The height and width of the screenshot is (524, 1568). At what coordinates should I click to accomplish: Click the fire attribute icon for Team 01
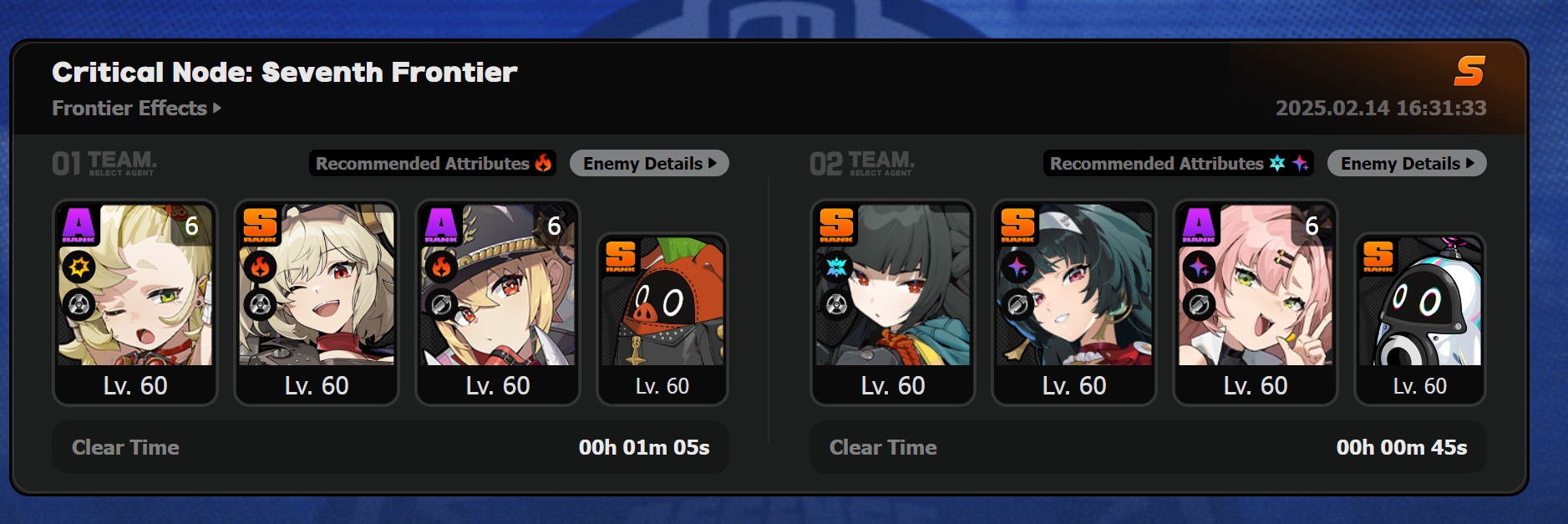coord(544,163)
